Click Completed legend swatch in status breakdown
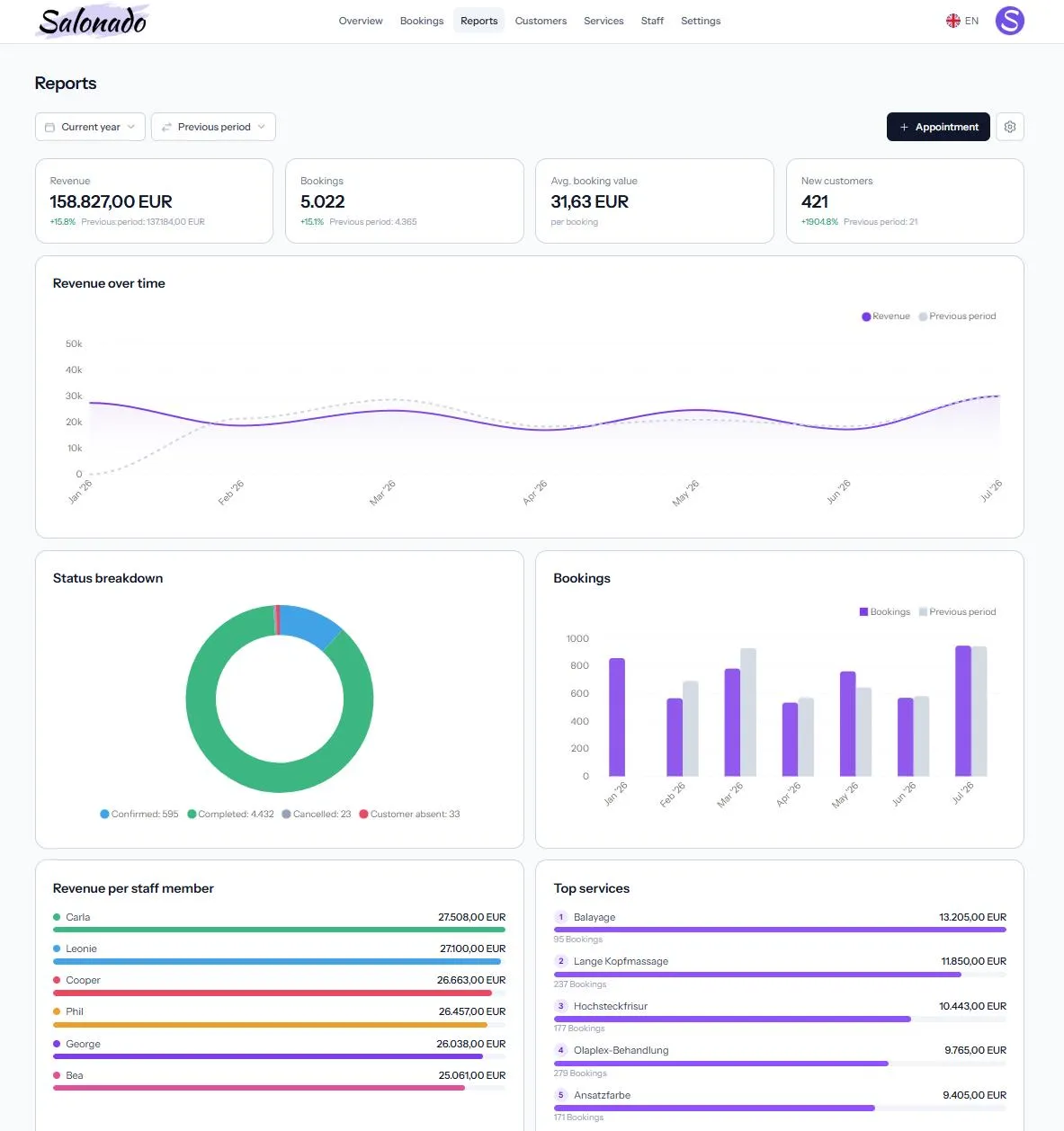Image resolution: width=1064 pixels, height=1131 pixels. (192, 815)
